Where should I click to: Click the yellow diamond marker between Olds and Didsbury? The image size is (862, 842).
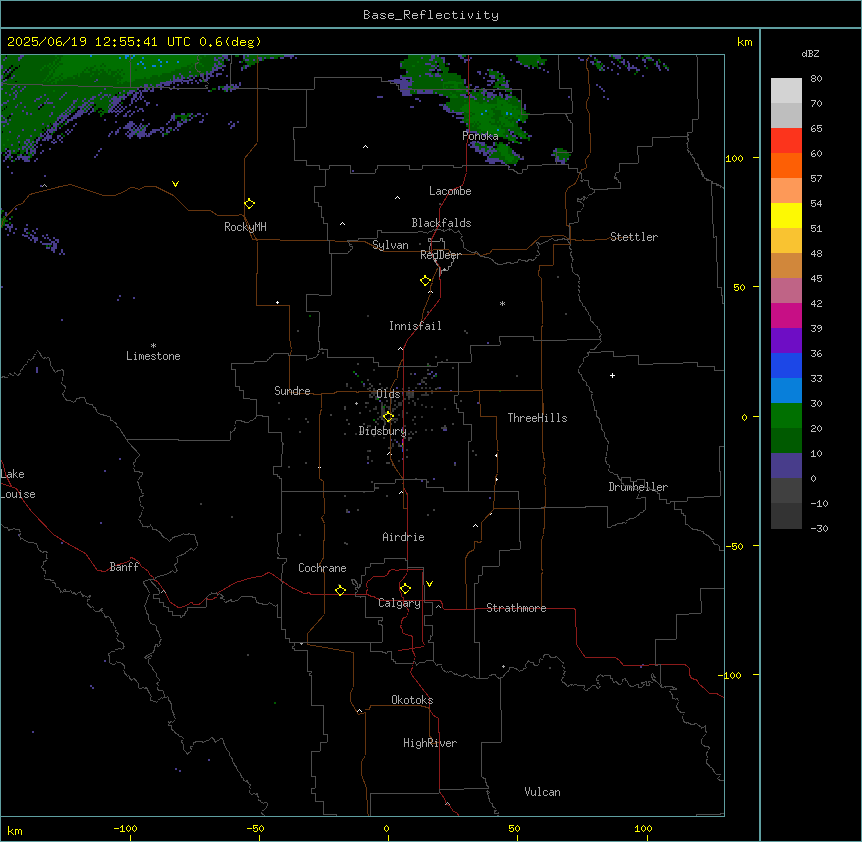[388, 417]
